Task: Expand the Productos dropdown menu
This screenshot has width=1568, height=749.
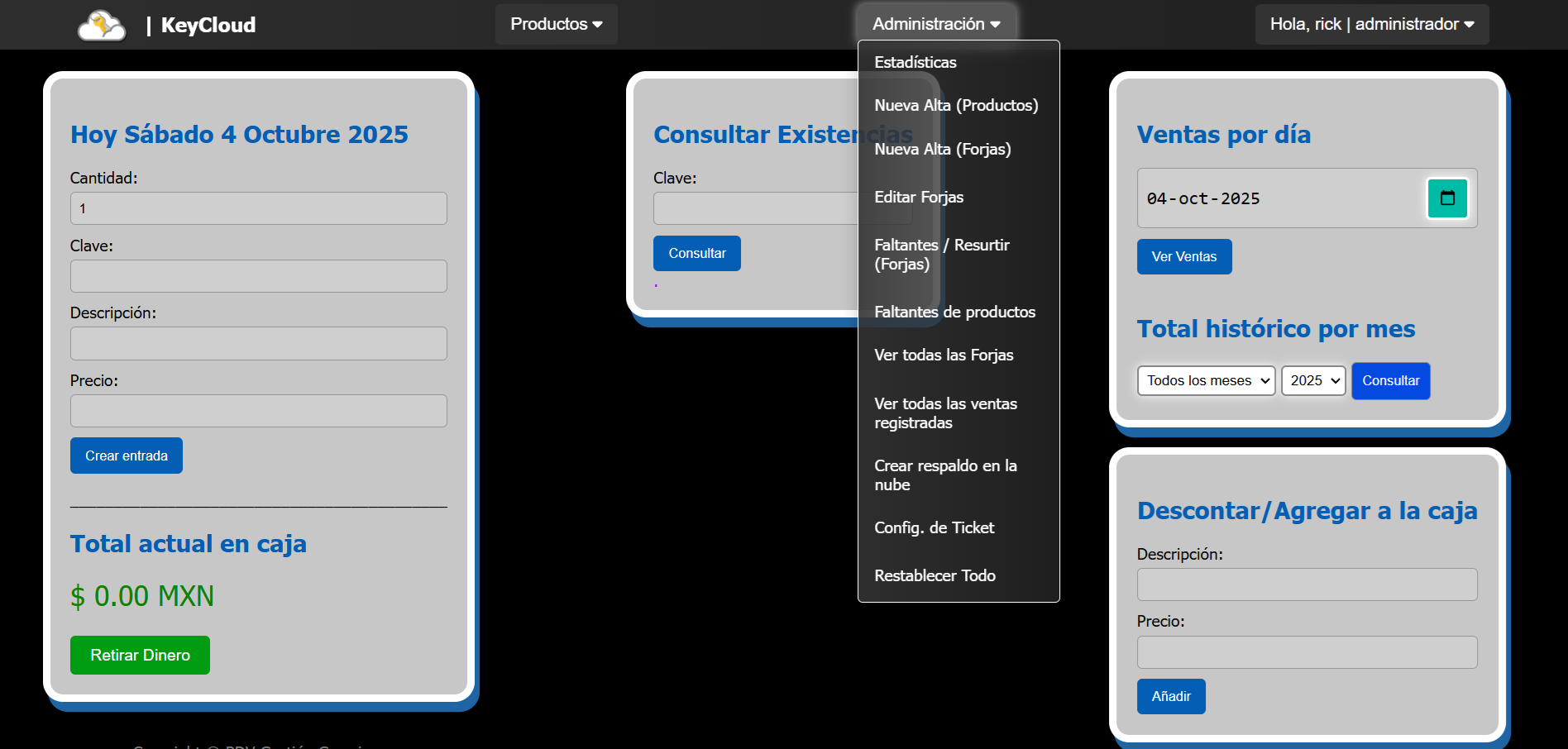Action: point(556,24)
